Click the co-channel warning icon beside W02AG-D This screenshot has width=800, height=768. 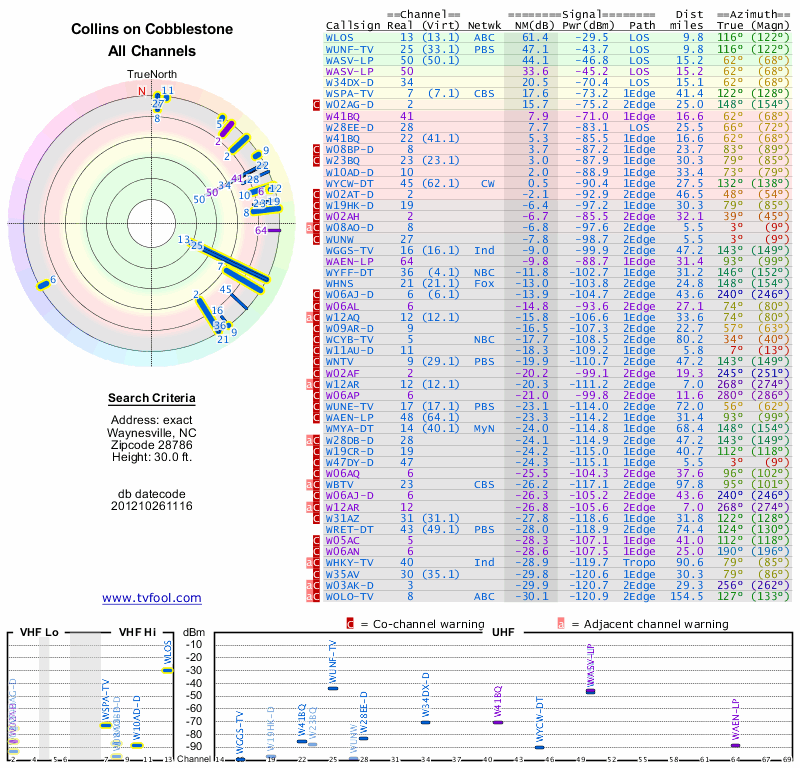tap(316, 105)
